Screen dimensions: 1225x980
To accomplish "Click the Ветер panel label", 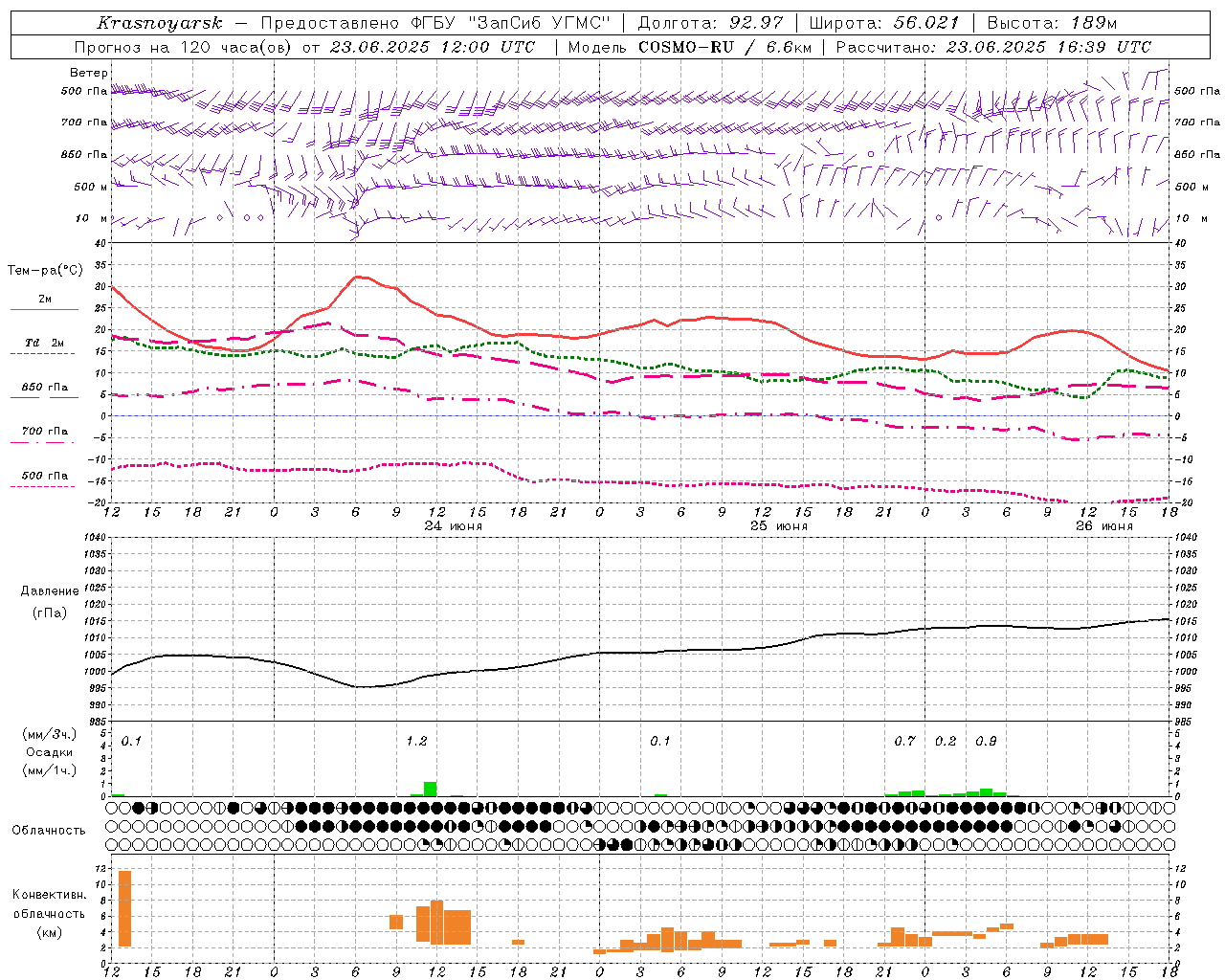I will [89, 73].
